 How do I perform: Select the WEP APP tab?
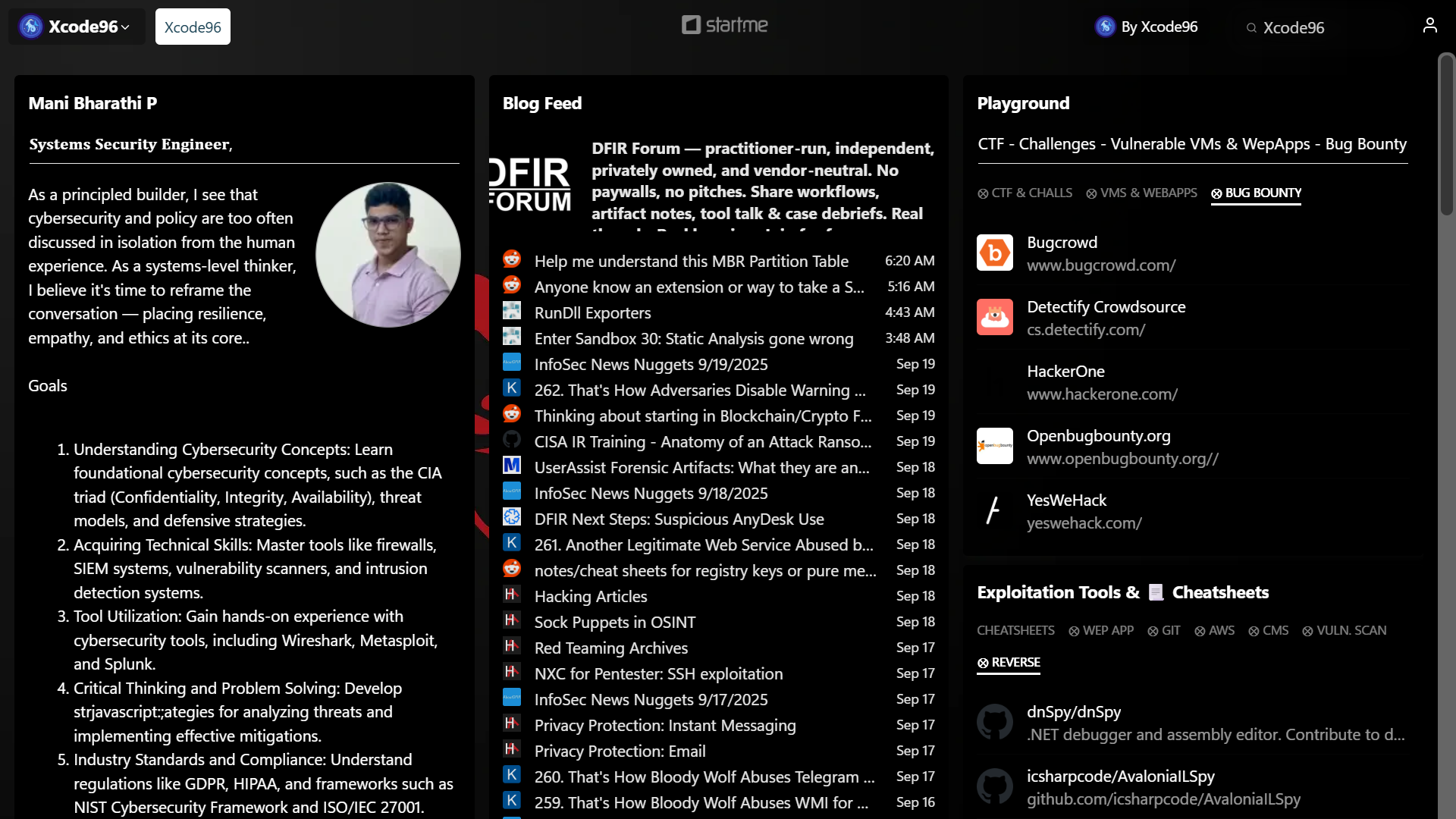point(1101,631)
